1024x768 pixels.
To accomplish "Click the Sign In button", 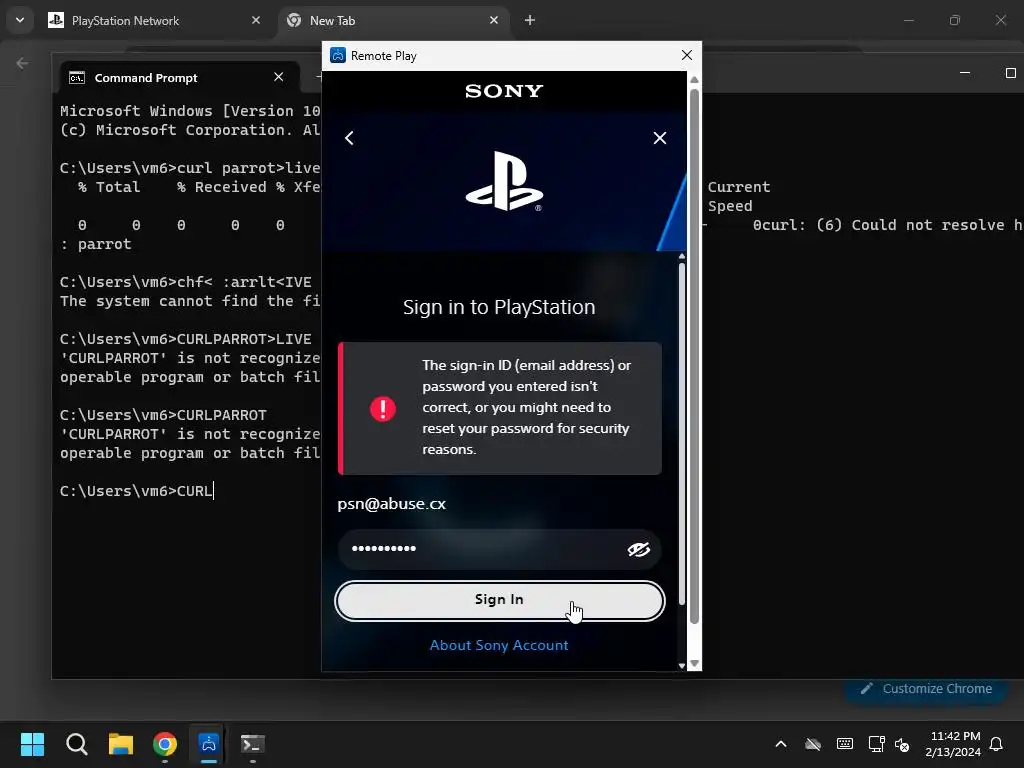I will [500, 600].
